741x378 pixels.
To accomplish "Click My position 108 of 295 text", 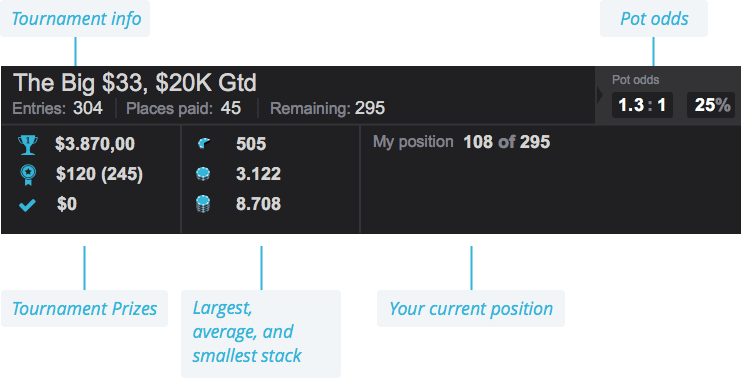I will coord(461,142).
